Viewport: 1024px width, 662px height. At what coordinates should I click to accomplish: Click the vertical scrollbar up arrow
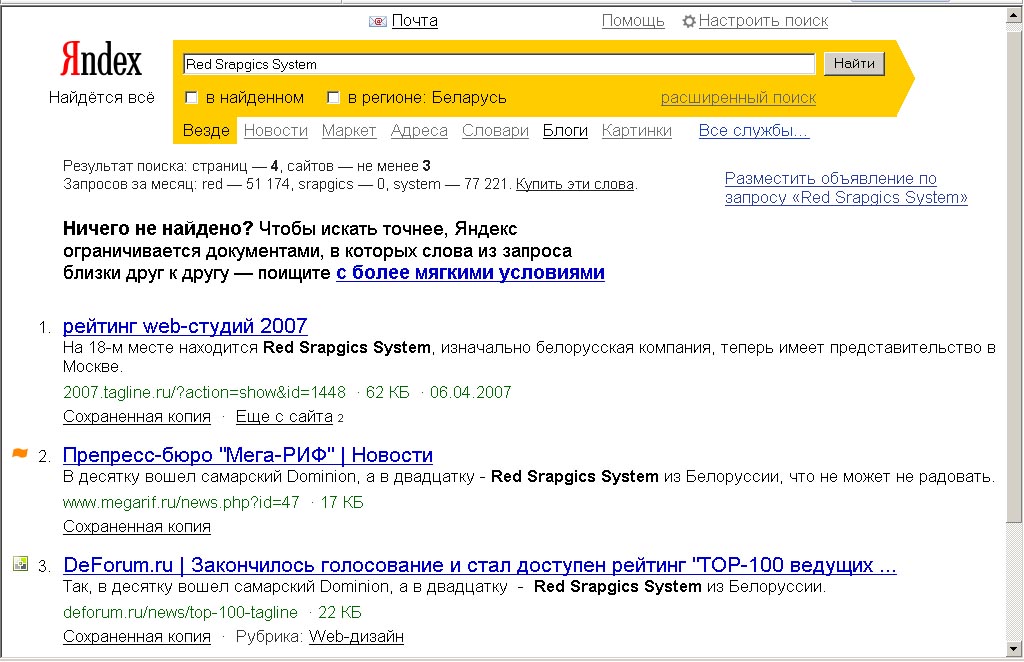click(x=1014, y=16)
